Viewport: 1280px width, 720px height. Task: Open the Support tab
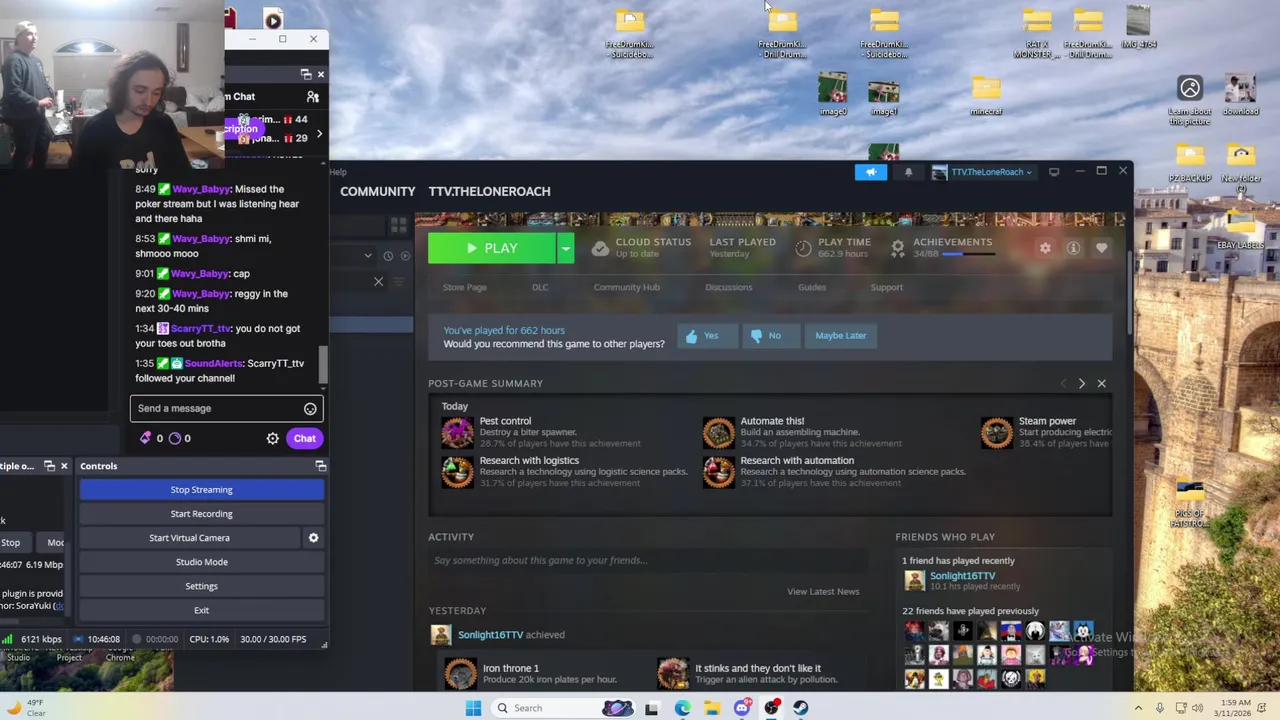(887, 287)
